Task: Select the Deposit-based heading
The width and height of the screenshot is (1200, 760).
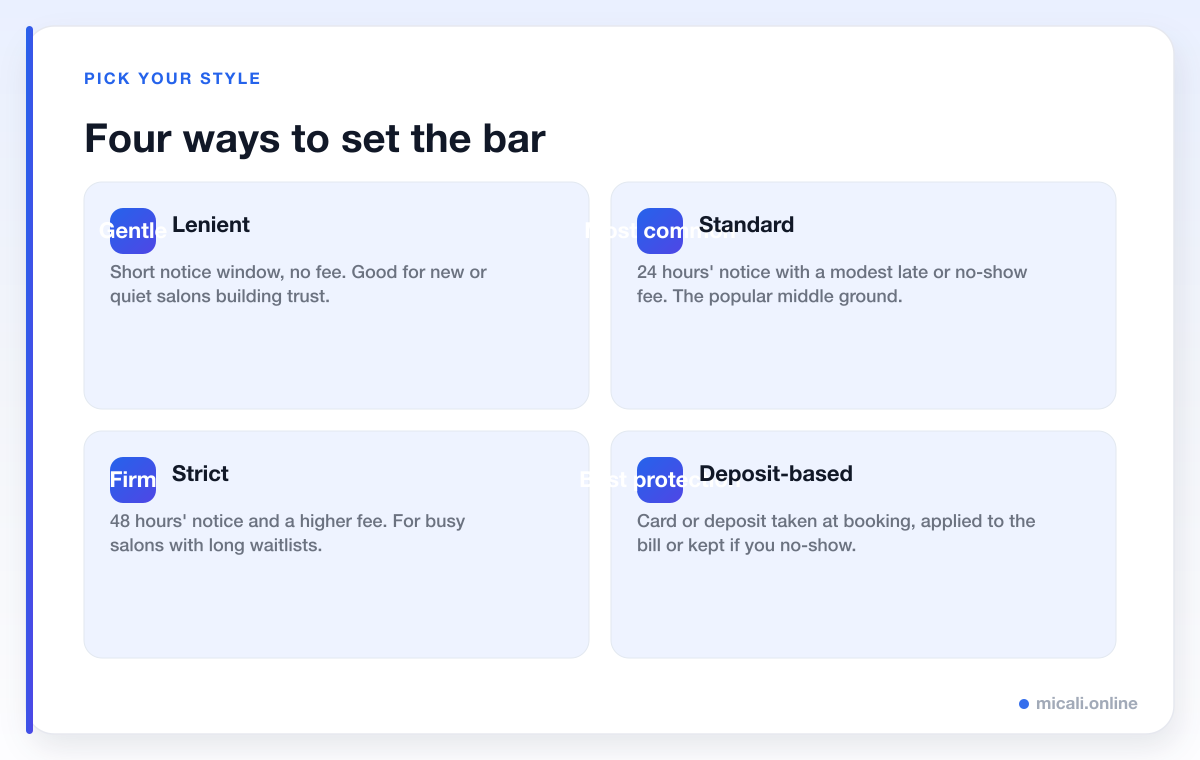Action: pos(776,474)
